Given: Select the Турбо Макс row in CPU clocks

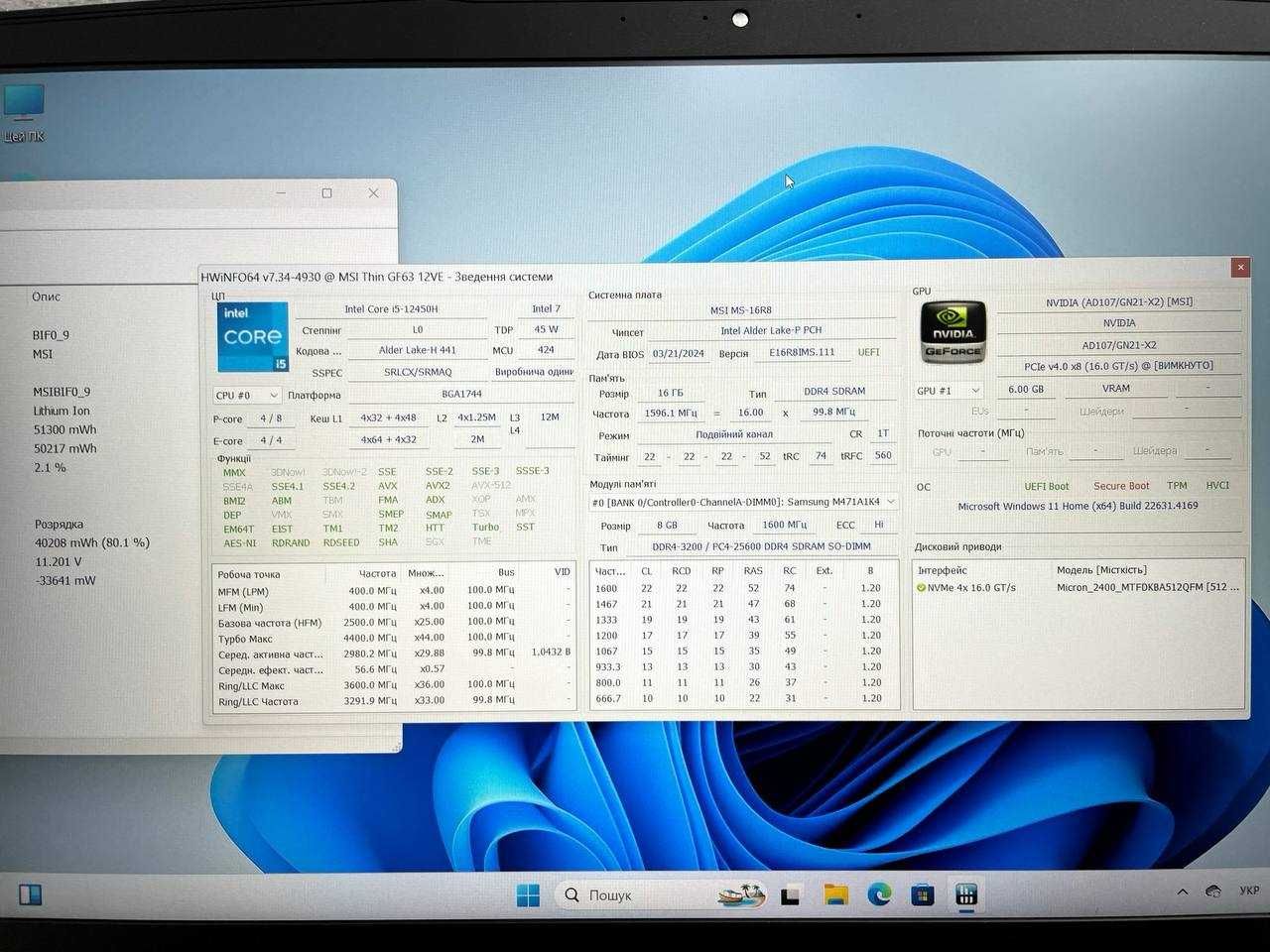Looking at the screenshot, I should (x=394, y=639).
